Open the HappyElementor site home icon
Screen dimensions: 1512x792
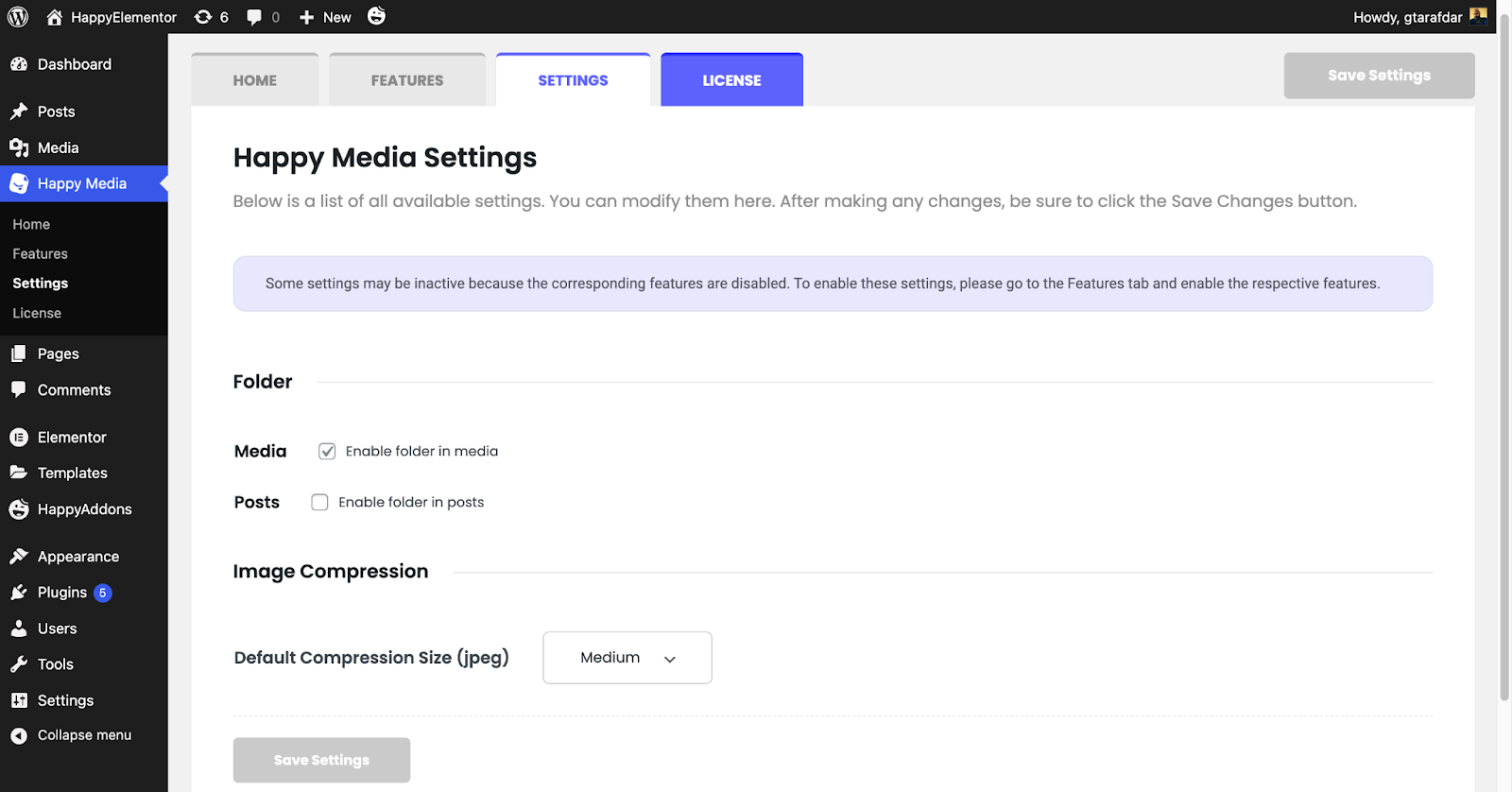(x=54, y=17)
